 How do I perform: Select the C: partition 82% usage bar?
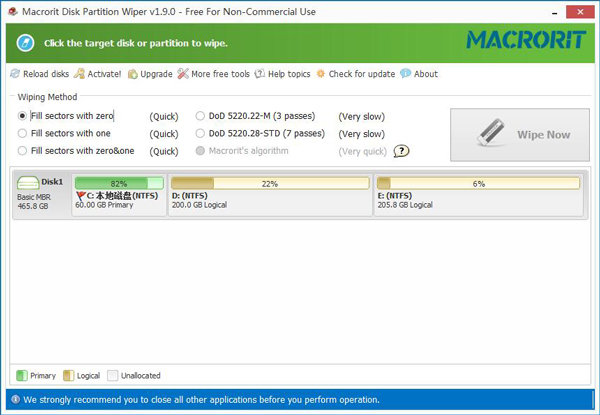[x=119, y=183]
